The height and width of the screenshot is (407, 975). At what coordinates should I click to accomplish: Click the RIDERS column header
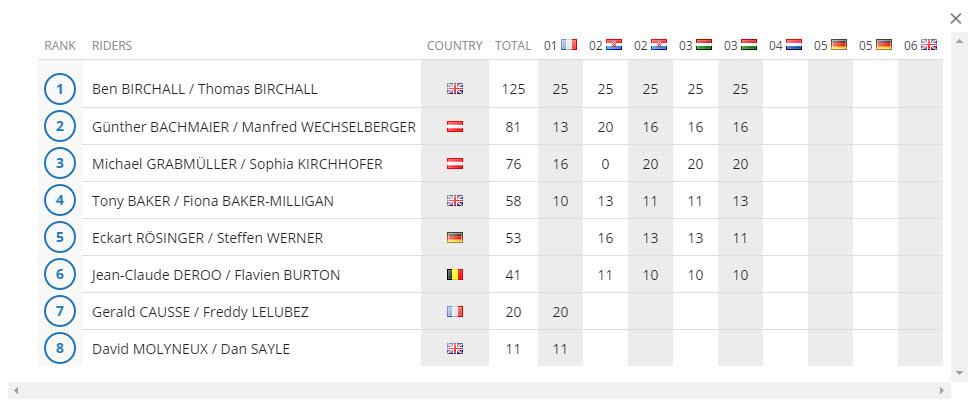click(112, 45)
